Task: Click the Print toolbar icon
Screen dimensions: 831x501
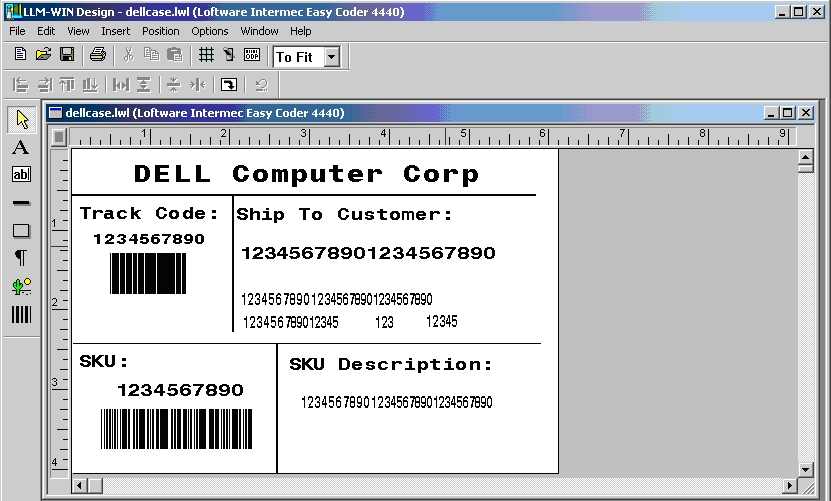Action: tap(97, 55)
